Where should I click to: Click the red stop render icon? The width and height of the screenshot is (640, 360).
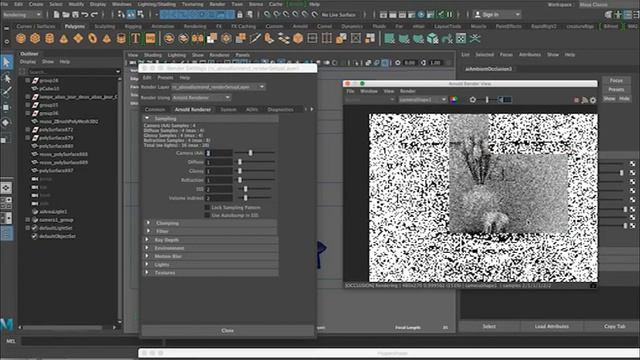click(x=576, y=100)
